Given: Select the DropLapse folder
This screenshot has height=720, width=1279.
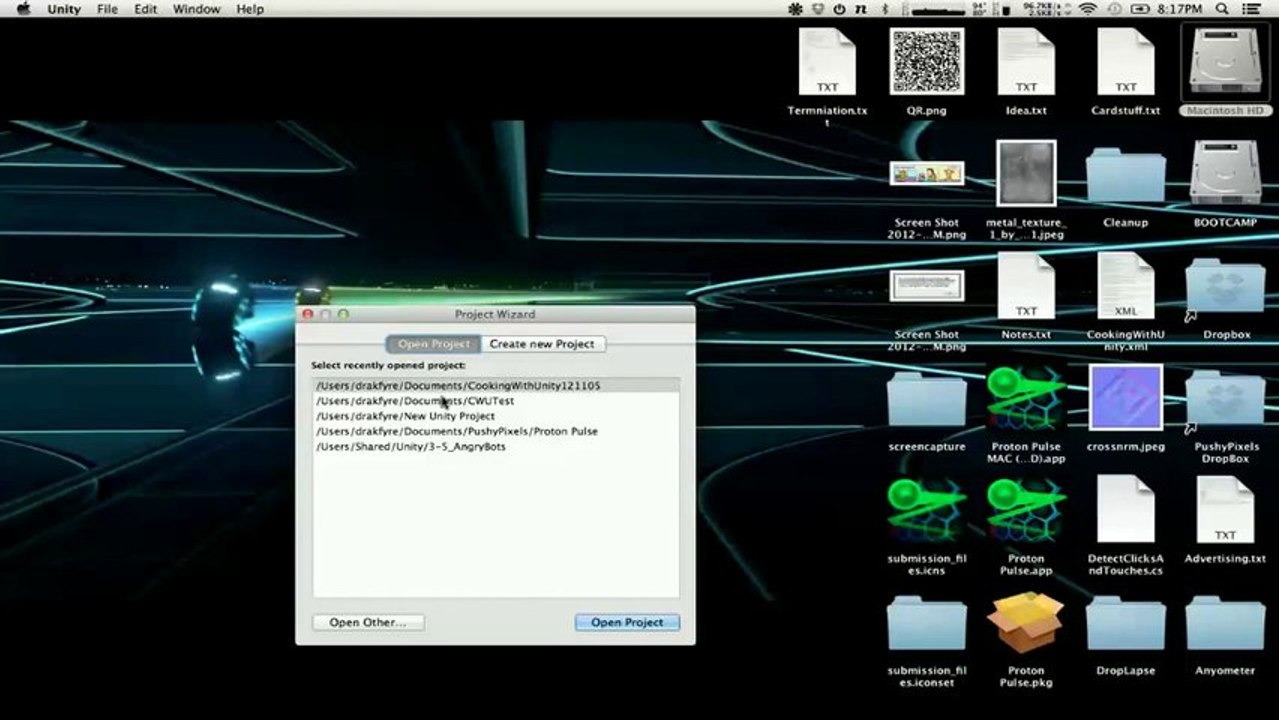Looking at the screenshot, I should coord(1126,624).
